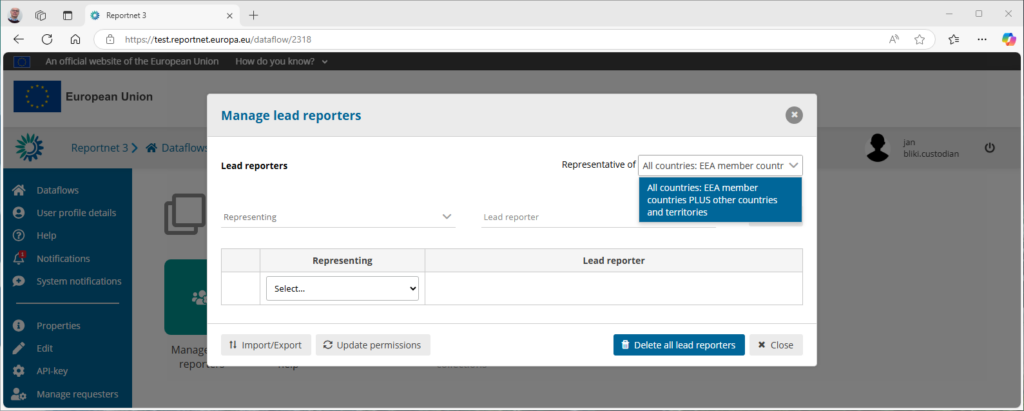
Task: Refresh the page in browser toolbar
Action: [47, 39]
